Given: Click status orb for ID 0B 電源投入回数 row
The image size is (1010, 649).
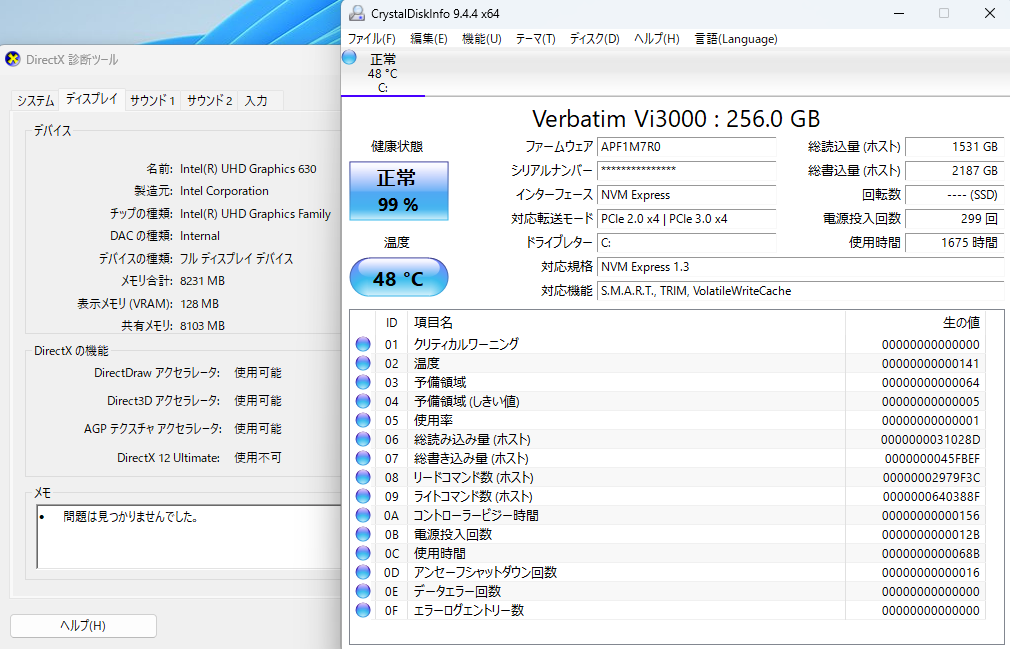Looking at the screenshot, I should (363, 534).
